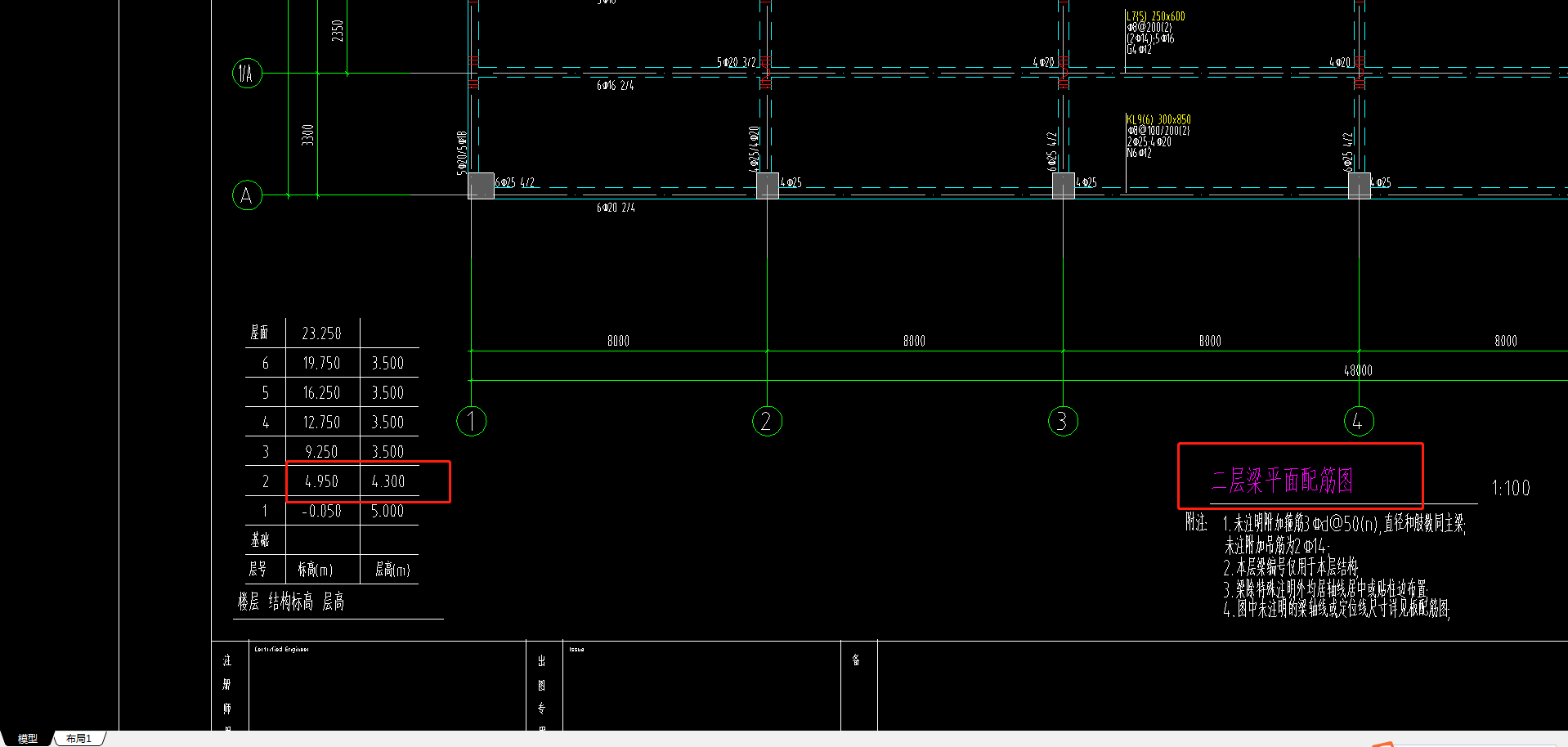This screenshot has height=747, width=1568.
Task: Select note 3 about 轴线居中或贴柱边布置
Action: point(1326,588)
